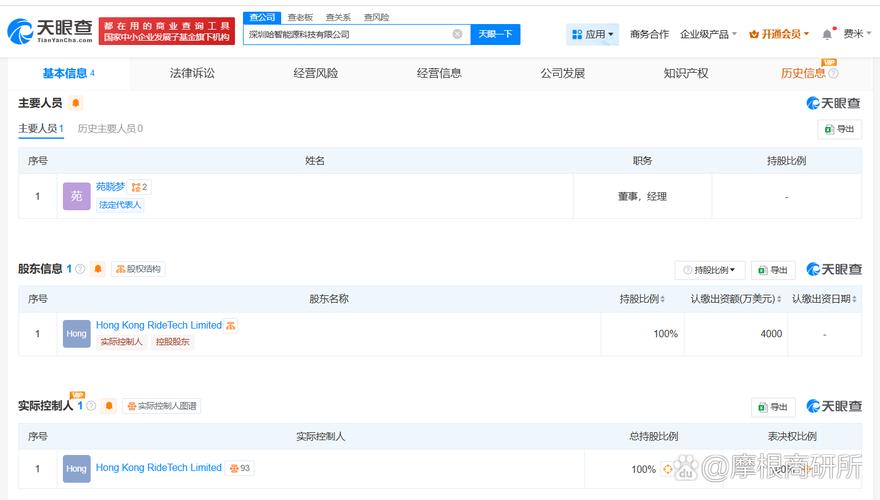The height and width of the screenshot is (500, 880).
Task: Click the 4000 subscribed capital value
Action: point(771,334)
